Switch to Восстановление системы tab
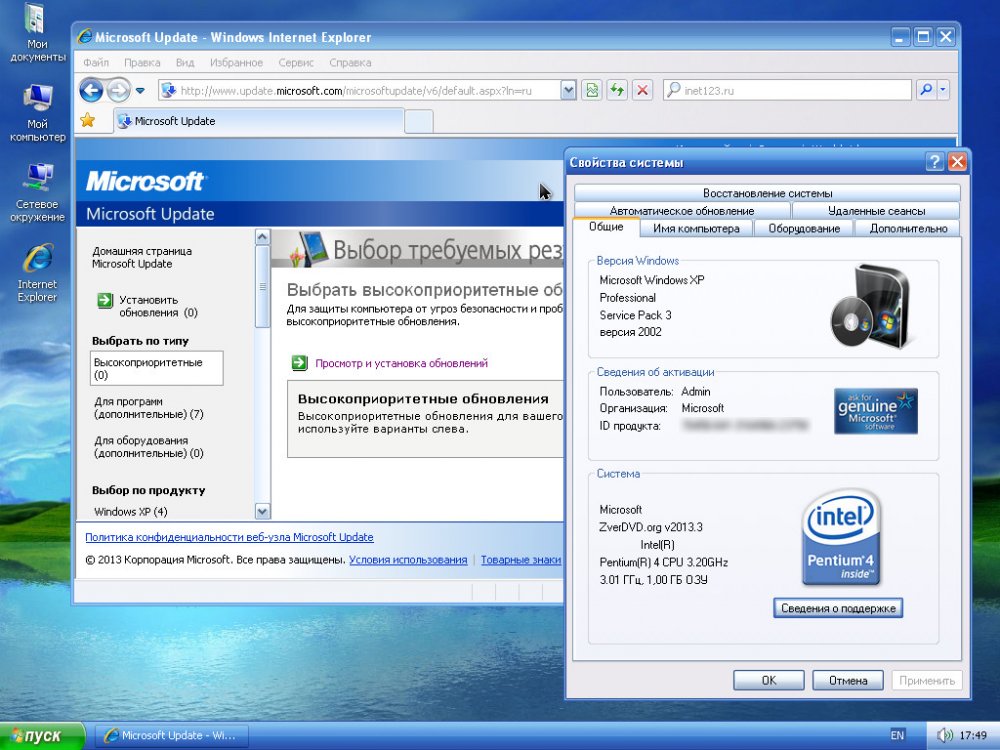This screenshot has width=1000, height=750. [767, 193]
